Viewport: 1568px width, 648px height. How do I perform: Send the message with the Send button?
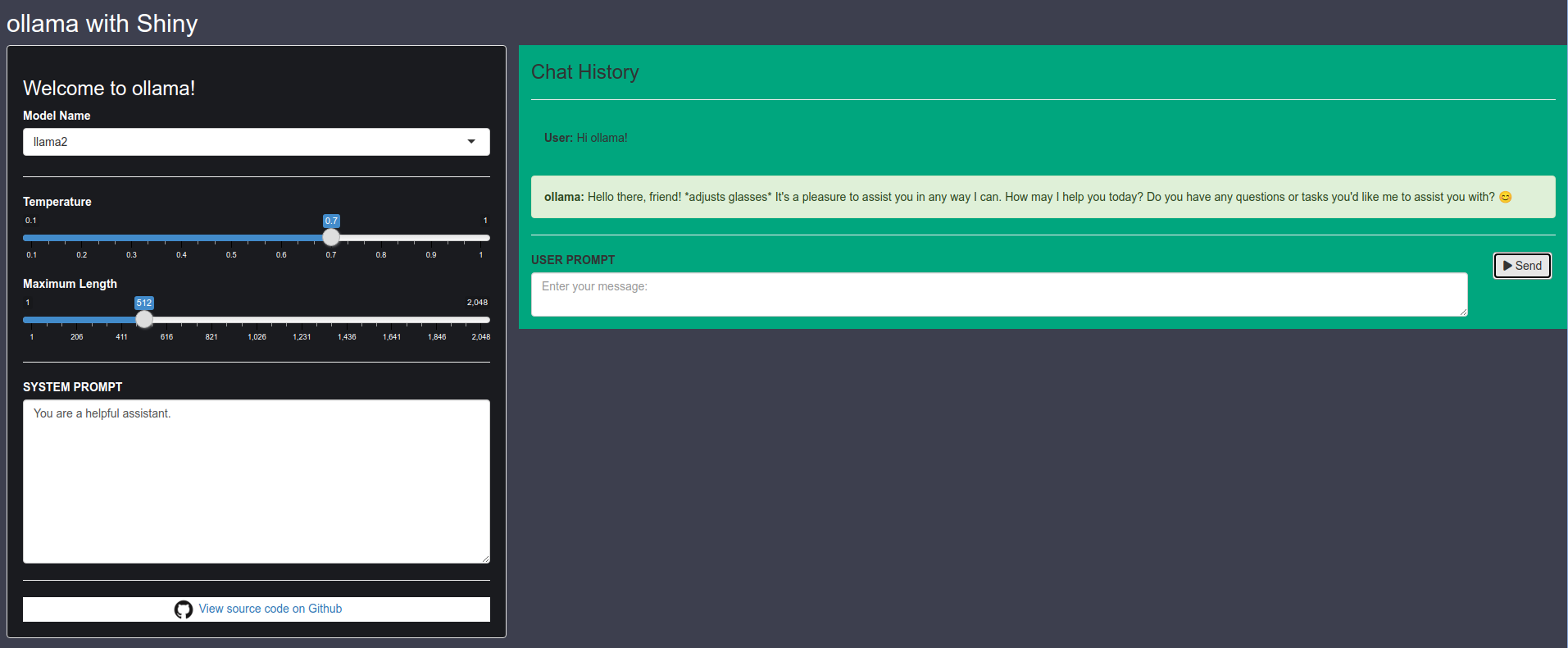[x=1522, y=266]
